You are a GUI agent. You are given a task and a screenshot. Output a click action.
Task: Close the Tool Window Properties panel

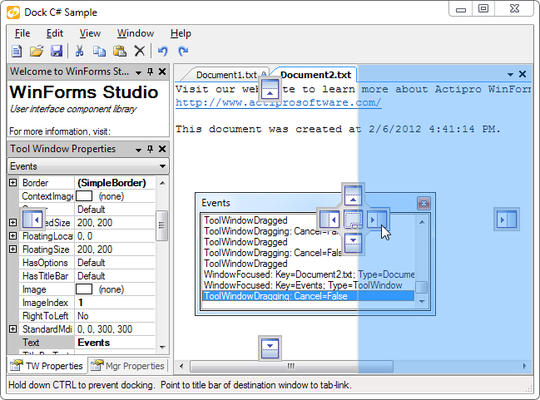(162, 149)
